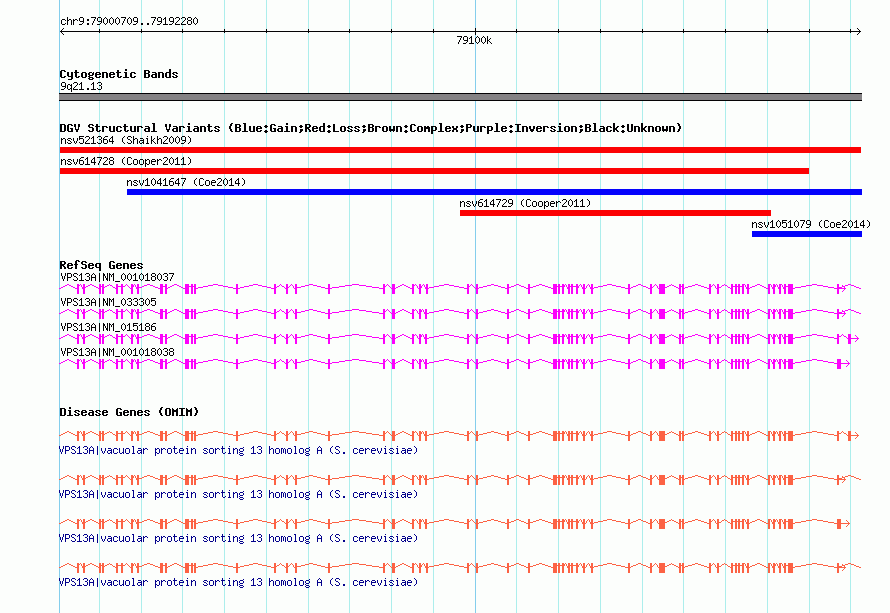Select the NM_001018038 magenta gene glyph

click(x=455, y=364)
